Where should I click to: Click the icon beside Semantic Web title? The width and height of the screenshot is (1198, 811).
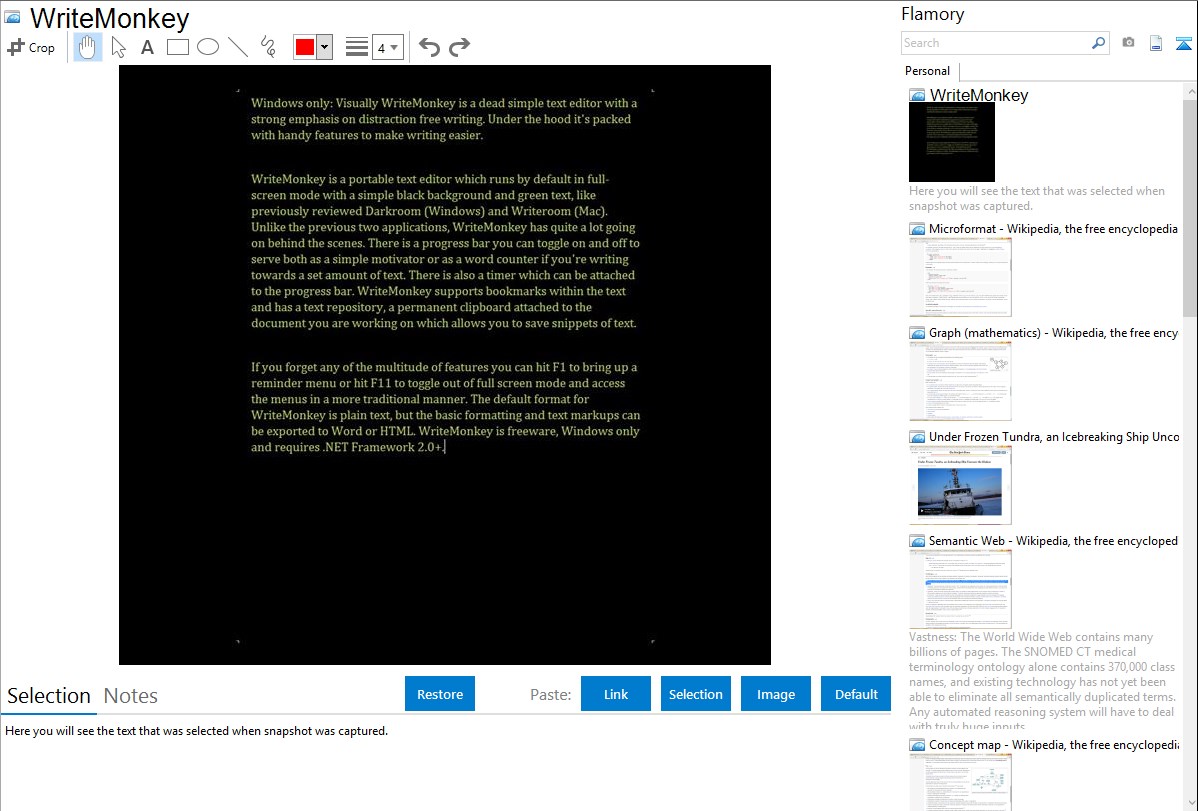tap(917, 541)
